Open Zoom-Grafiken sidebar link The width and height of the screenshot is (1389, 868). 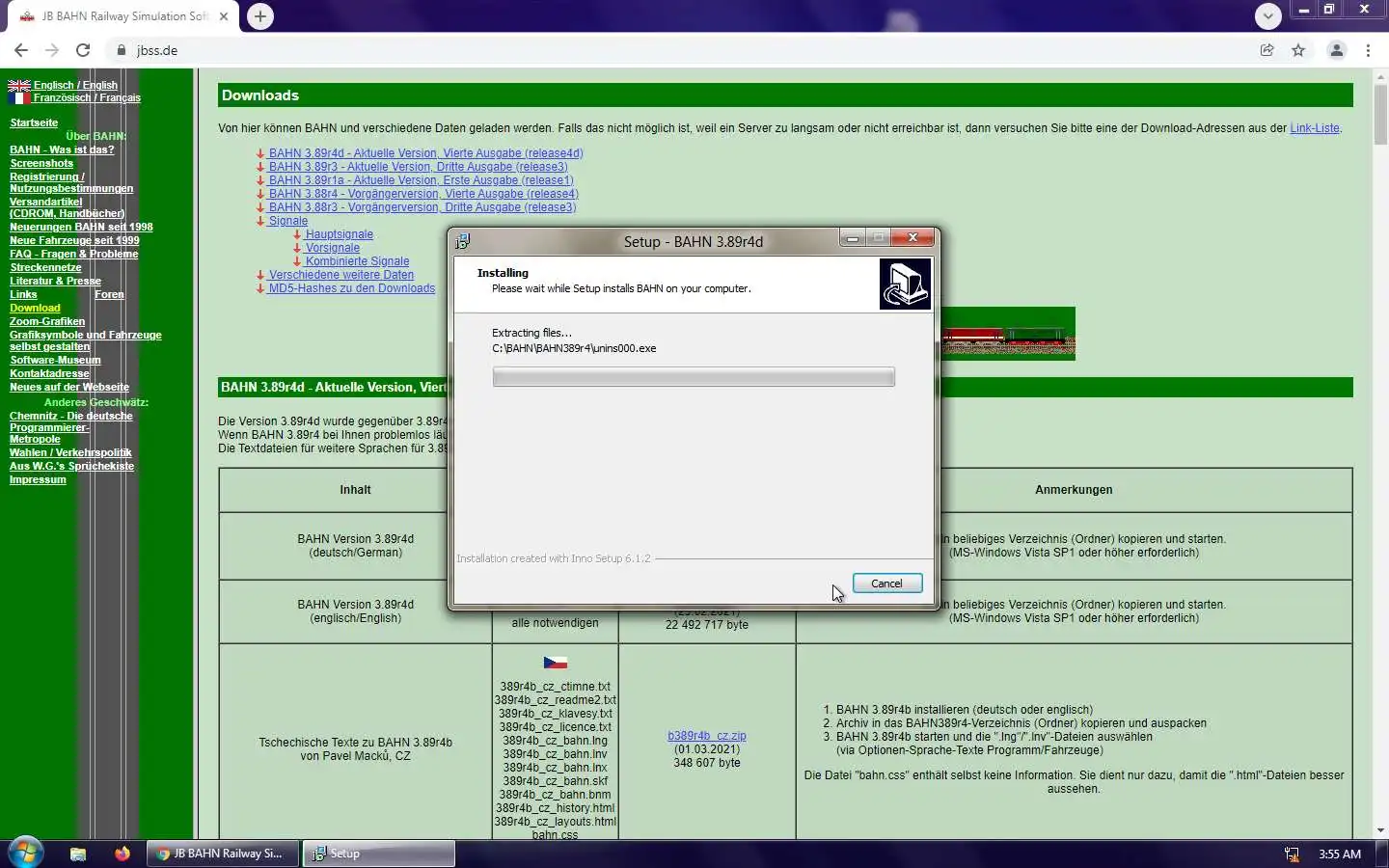[47, 321]
